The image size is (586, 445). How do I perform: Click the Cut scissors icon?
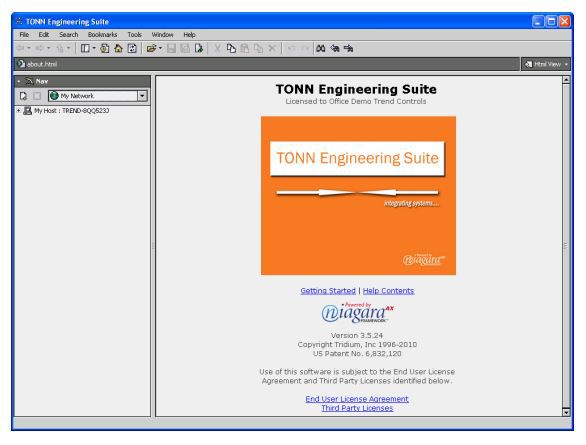coord(217,48)
